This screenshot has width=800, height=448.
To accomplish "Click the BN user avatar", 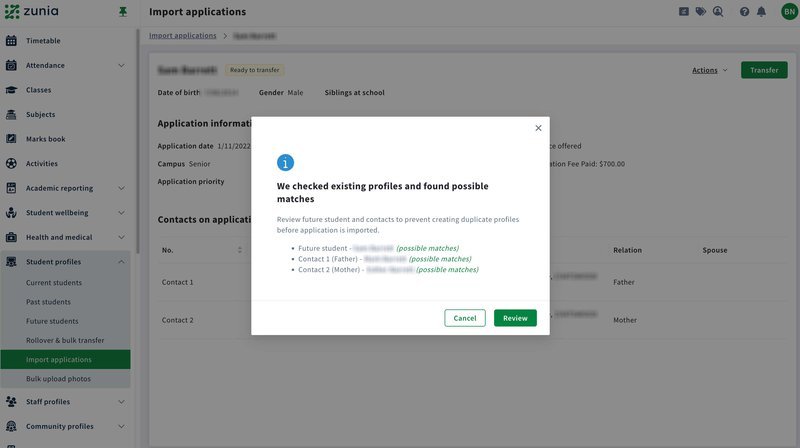I will [789, 12].
